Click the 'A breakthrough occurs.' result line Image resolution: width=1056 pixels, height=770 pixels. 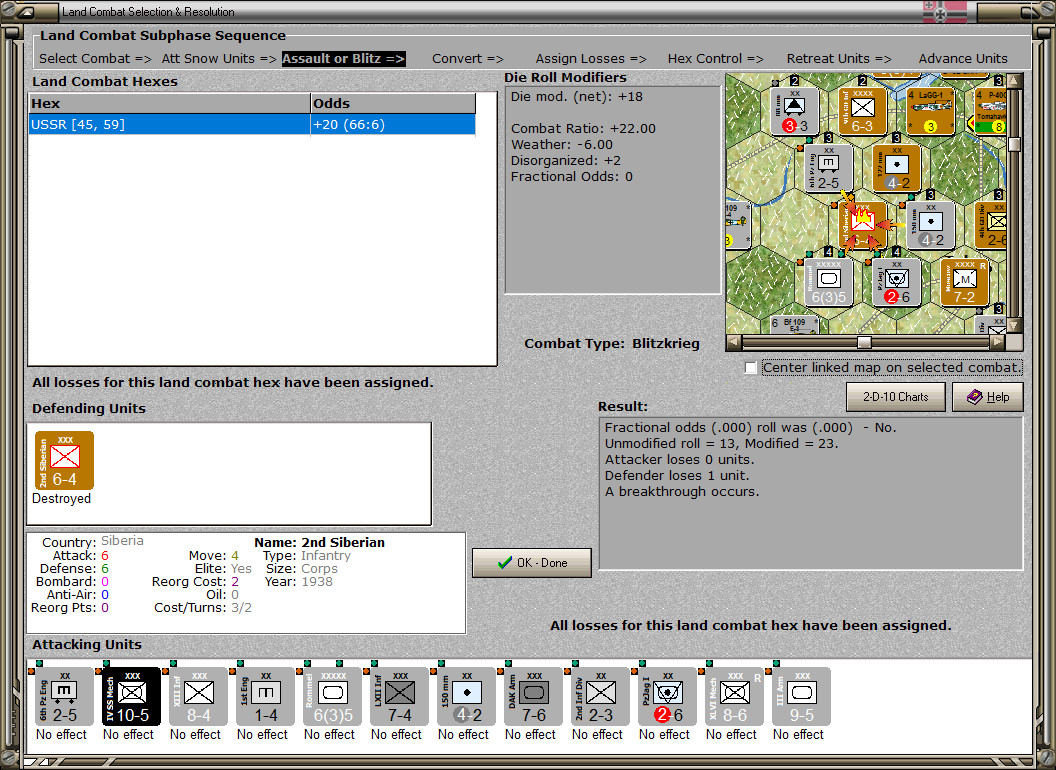(x=682, y=492)
